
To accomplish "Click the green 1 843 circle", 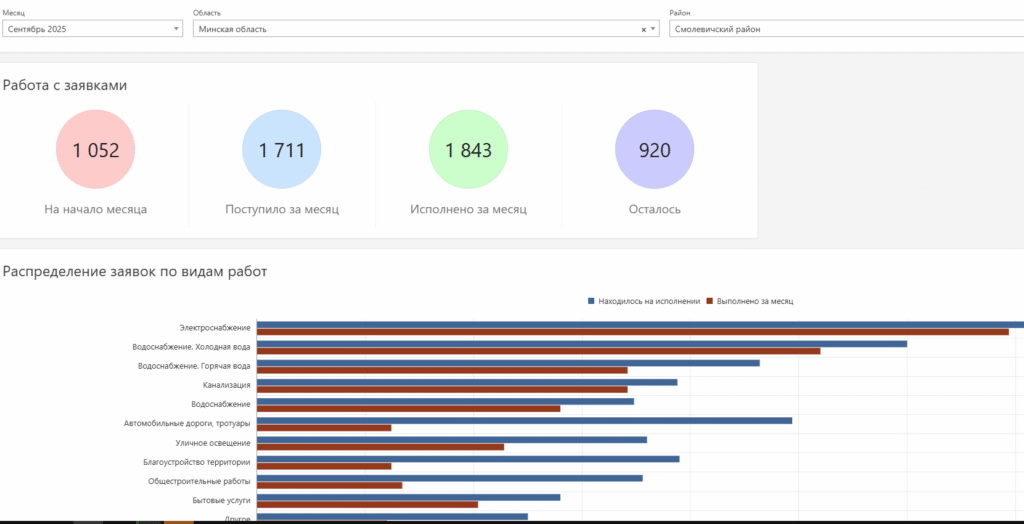I will pyautogui.click(x=468, y=150).
